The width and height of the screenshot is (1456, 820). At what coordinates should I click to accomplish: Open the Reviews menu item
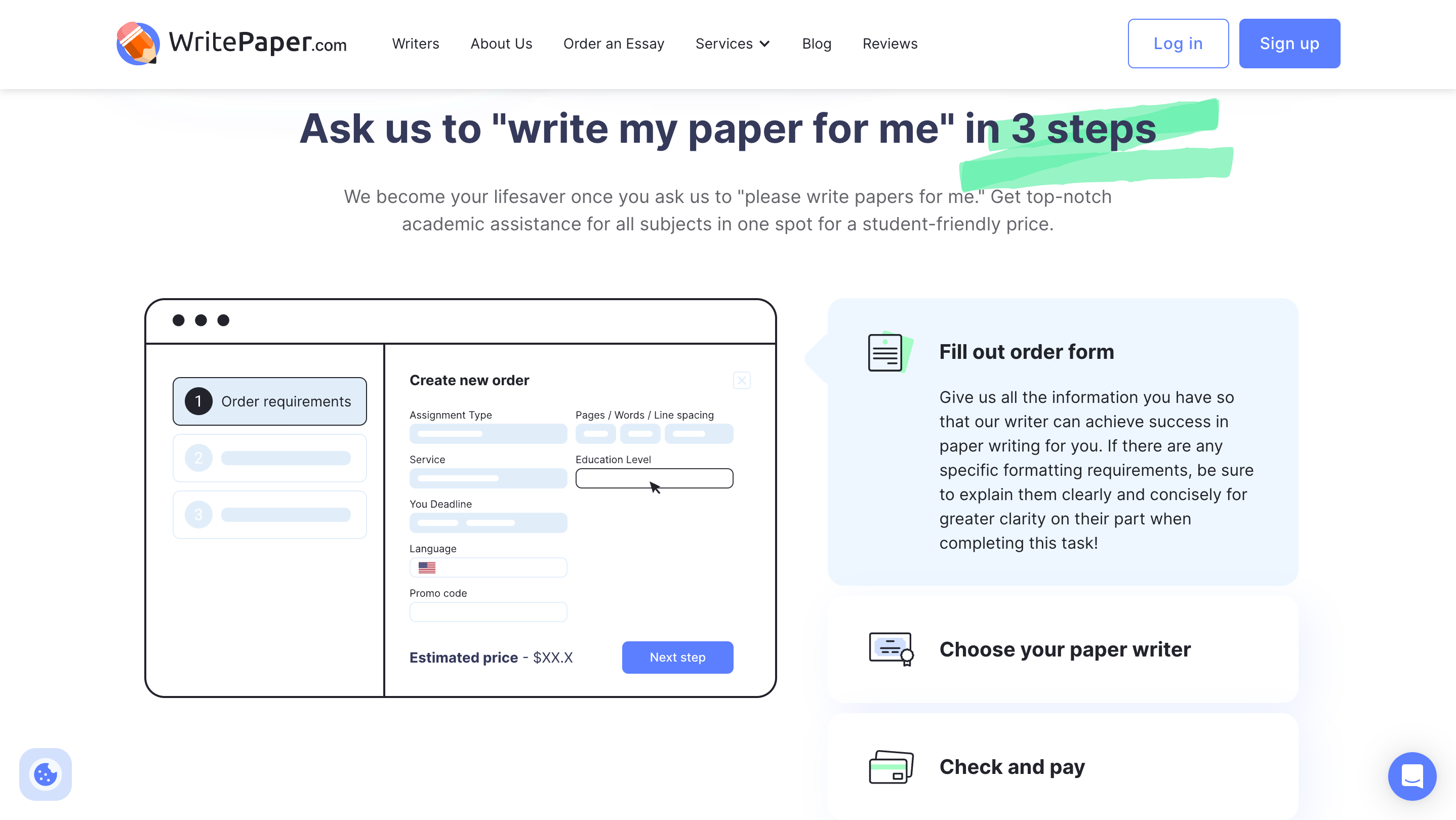click(890, 44)
